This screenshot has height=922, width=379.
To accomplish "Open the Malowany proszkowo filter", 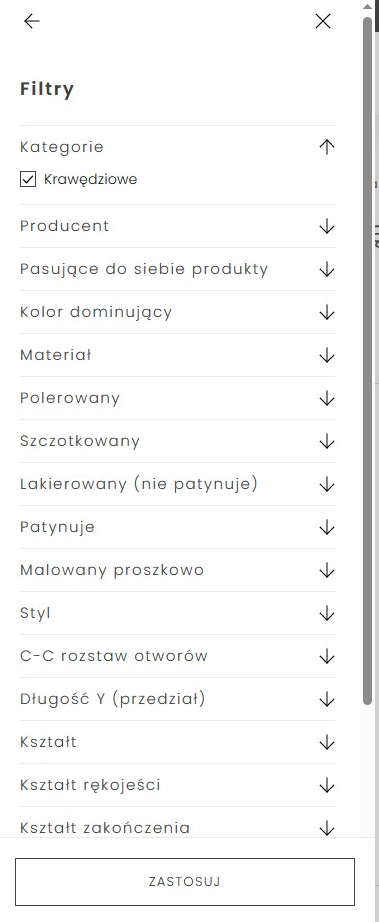I will pos(177,570).
